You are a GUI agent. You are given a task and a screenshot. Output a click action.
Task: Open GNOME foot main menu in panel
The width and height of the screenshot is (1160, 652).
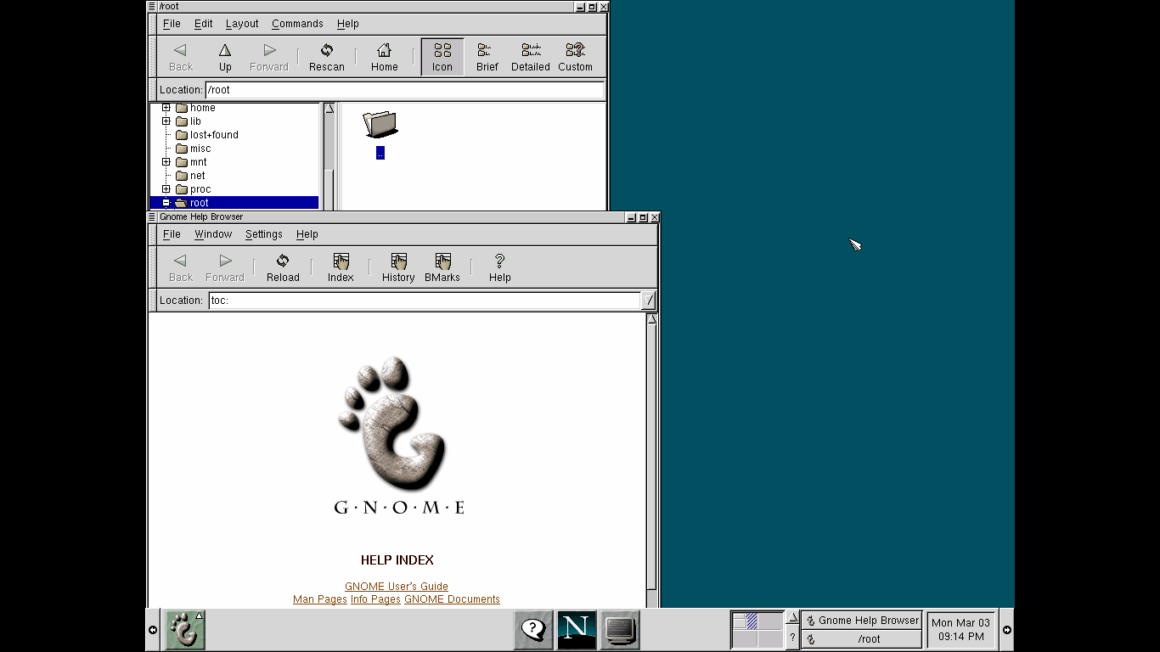click(185, 630)
